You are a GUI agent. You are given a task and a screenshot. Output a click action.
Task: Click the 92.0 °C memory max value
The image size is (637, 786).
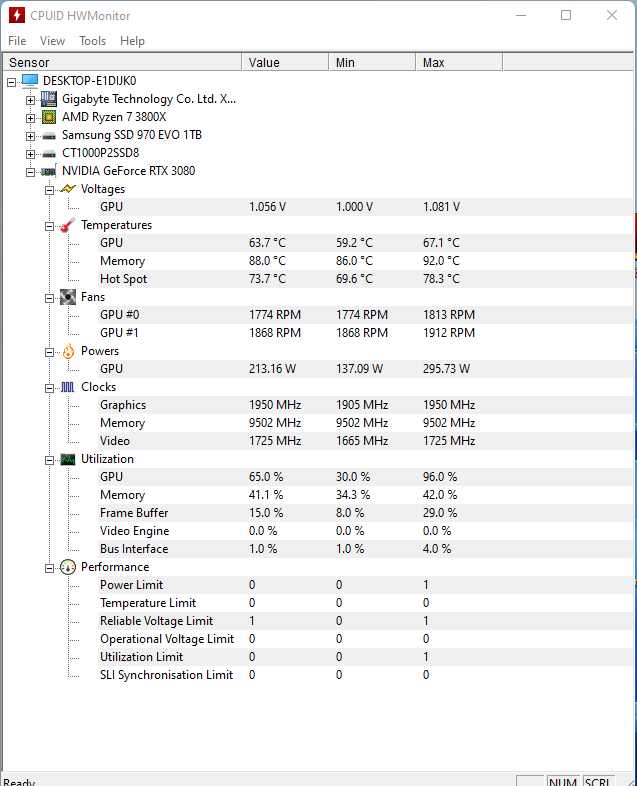click(x=441, y=261)
